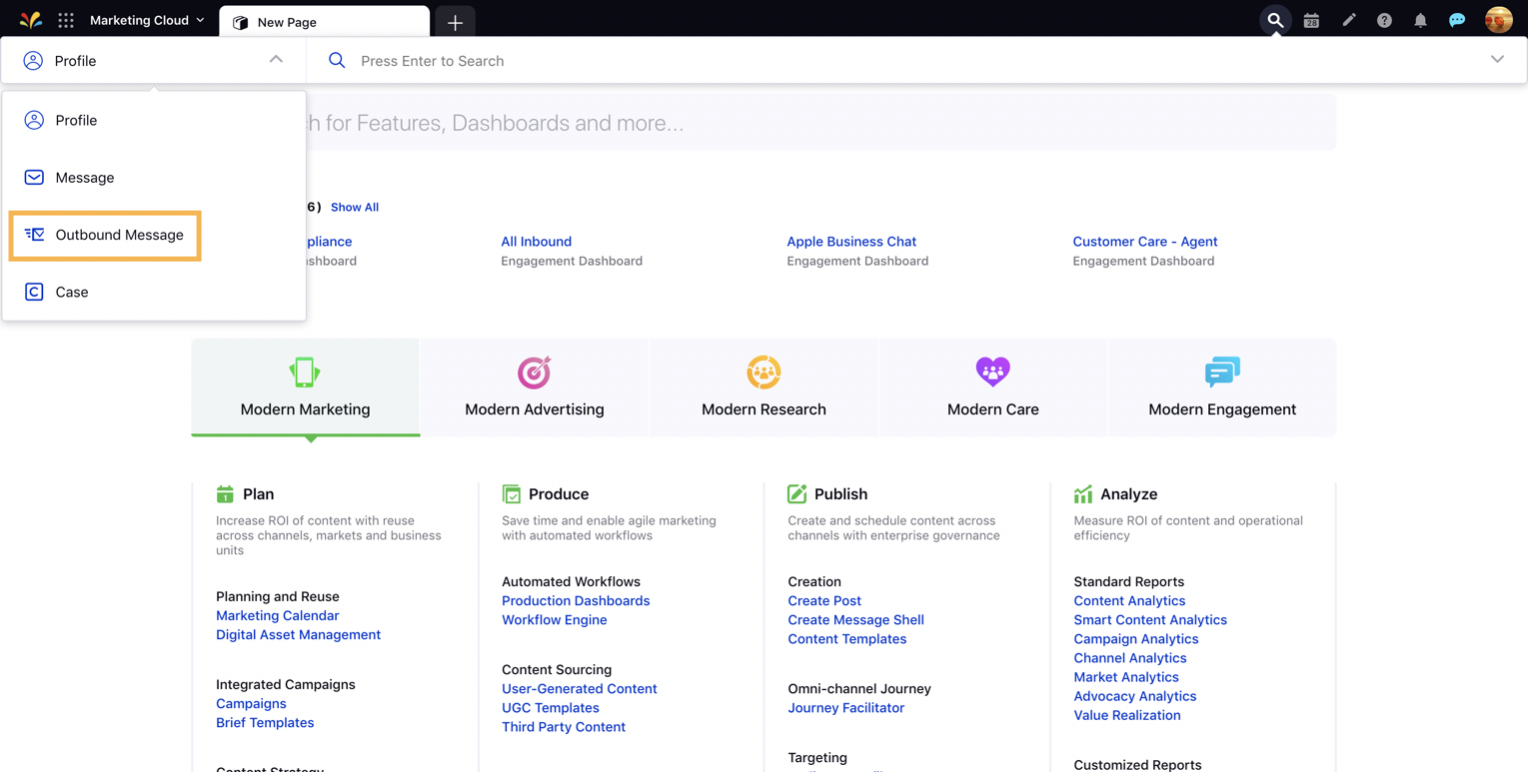Open Brief Templates link
This screenshot has height=772, width=1528.
tap(265, 723)
